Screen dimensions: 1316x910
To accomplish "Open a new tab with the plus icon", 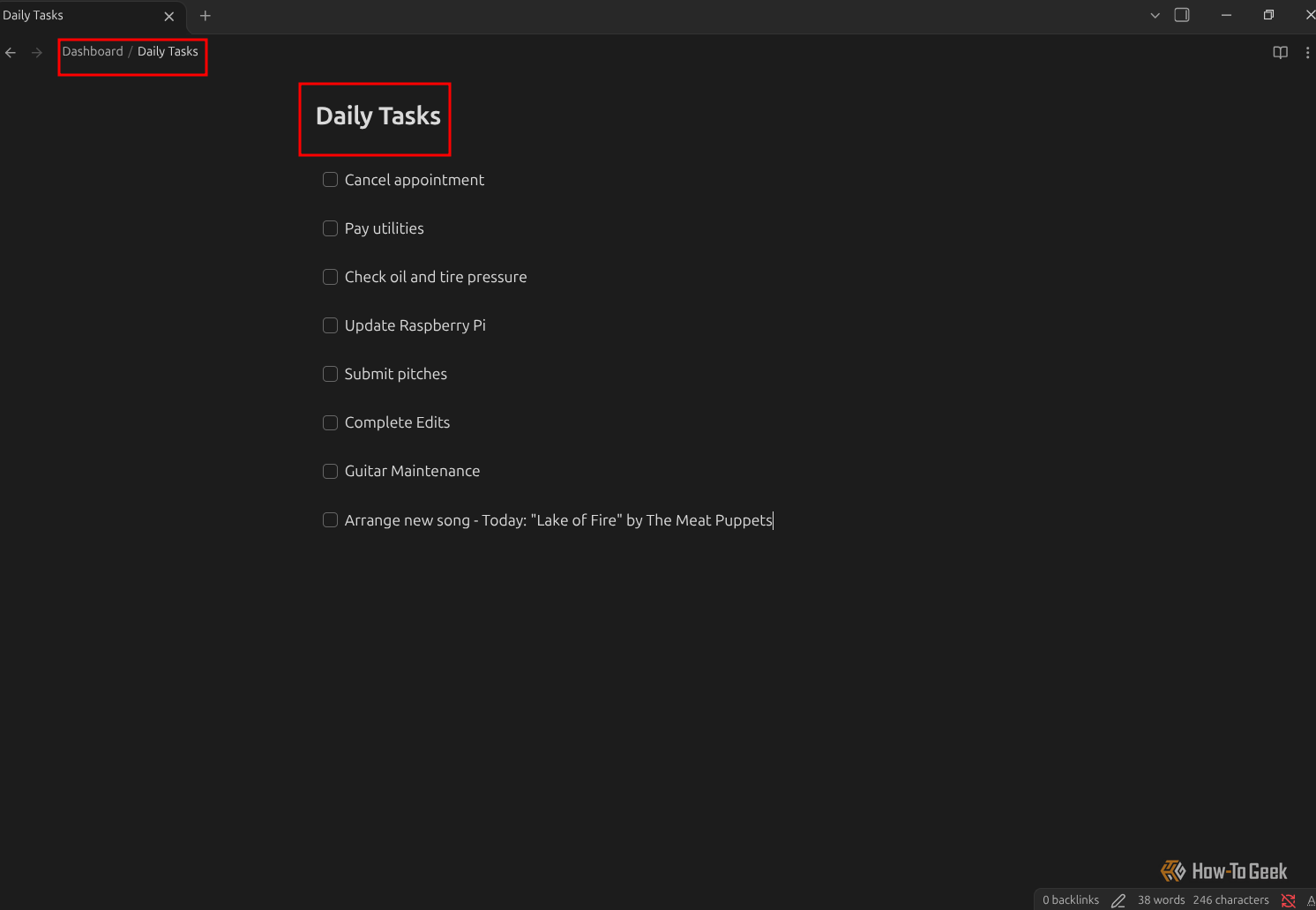I will (206, 16).
